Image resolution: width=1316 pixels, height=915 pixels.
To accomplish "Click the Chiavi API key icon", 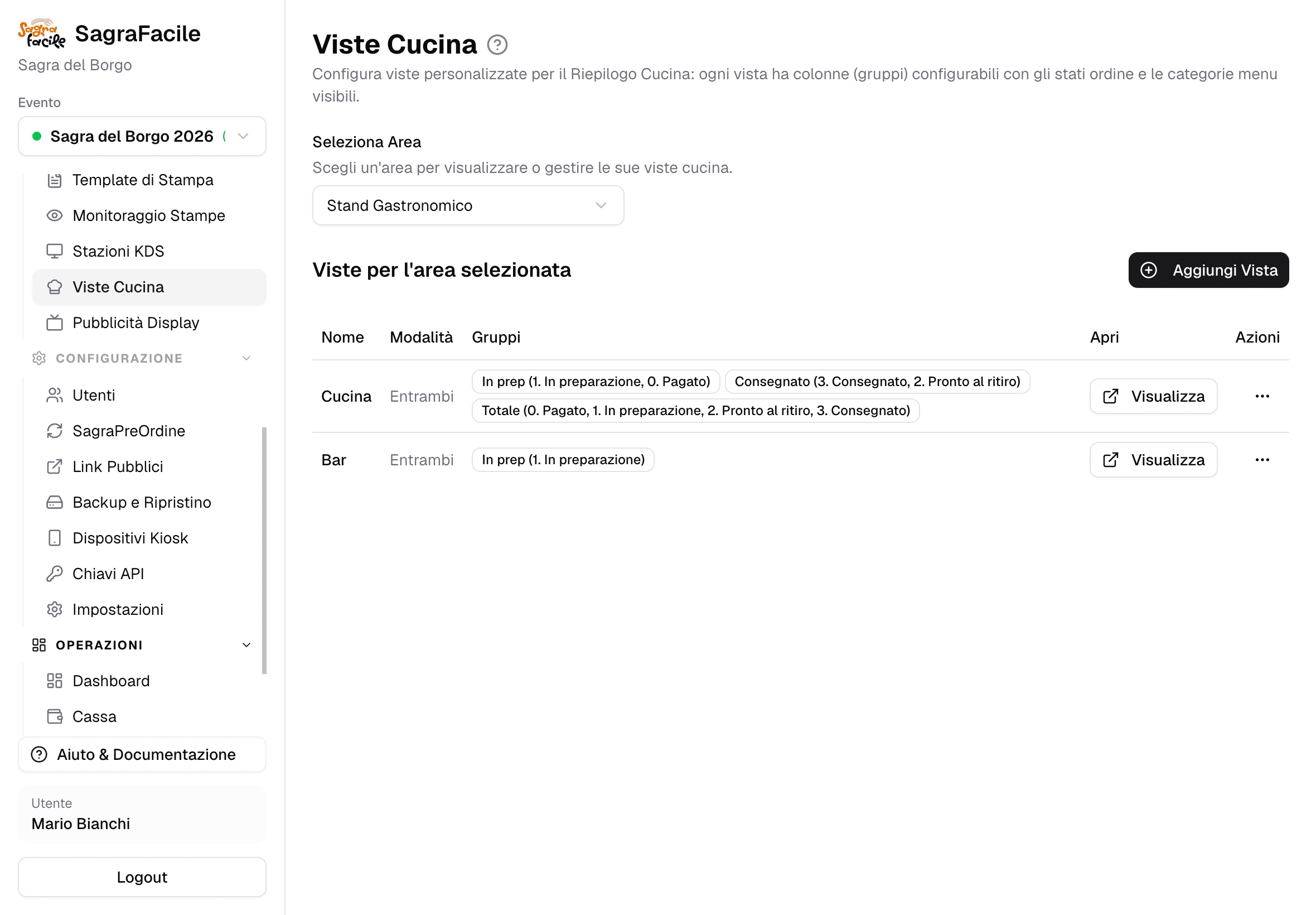I will pyautogui.click(x=55, y=574).
